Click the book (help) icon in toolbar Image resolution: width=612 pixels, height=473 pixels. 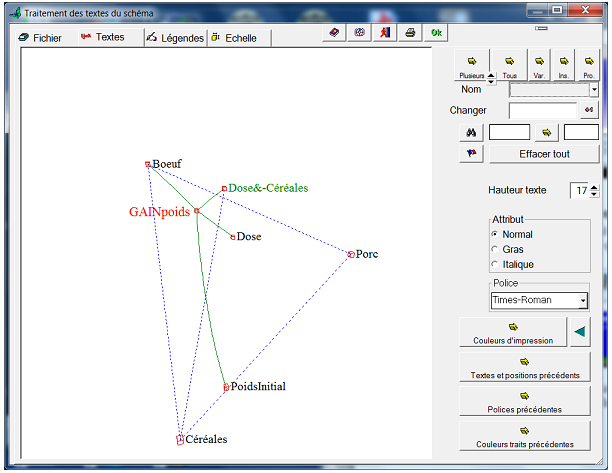click(x=334, y=33)
